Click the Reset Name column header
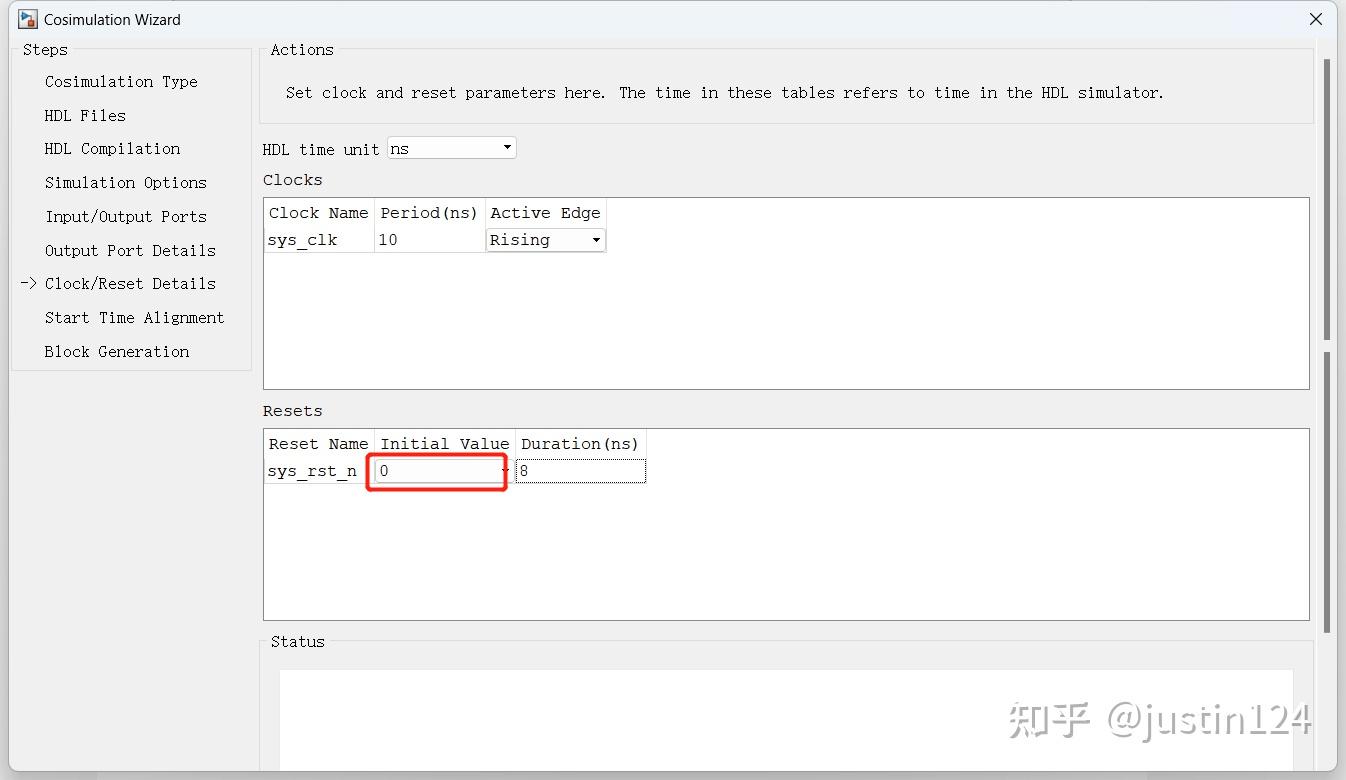 (x=319, y=444)
